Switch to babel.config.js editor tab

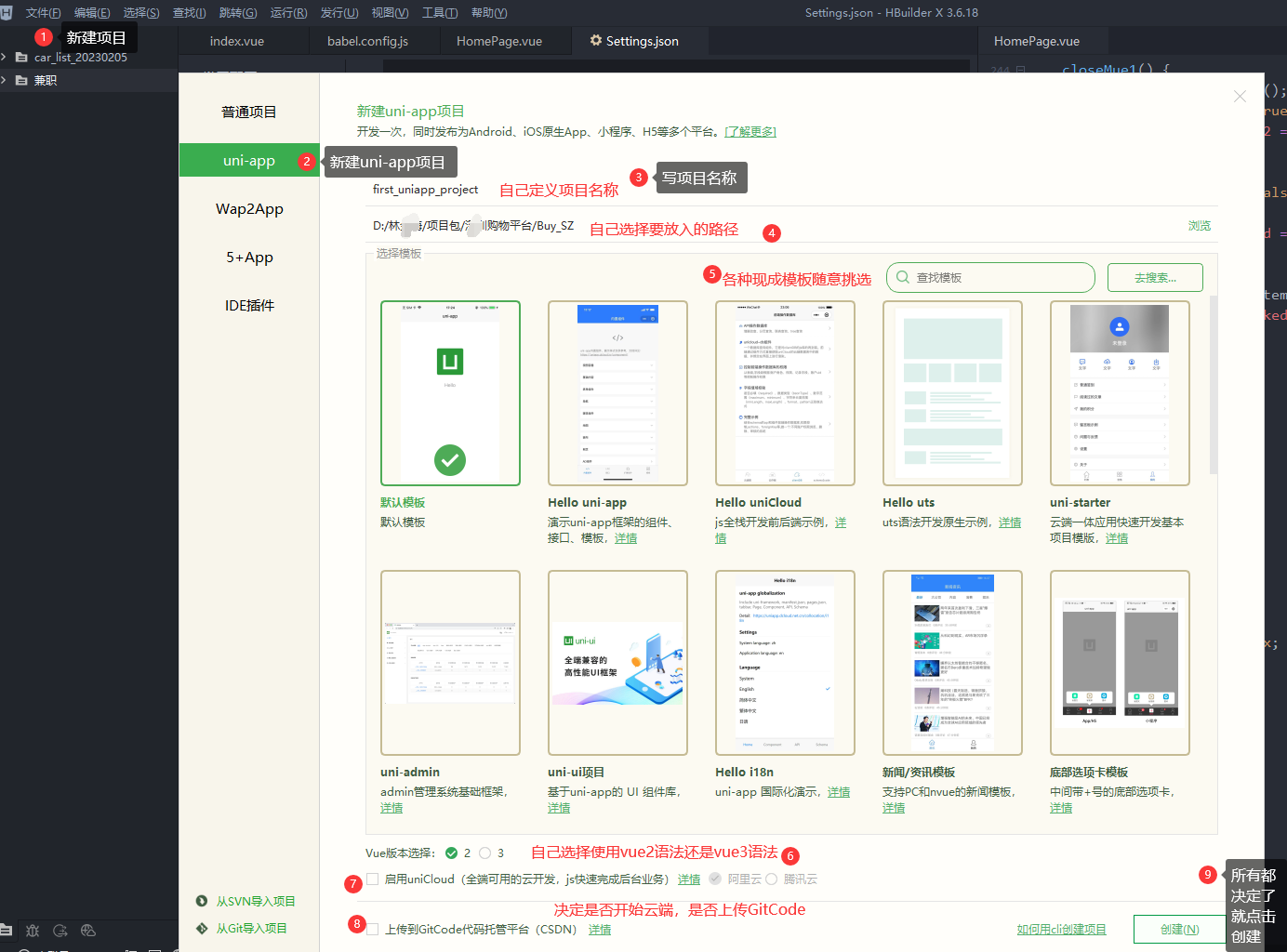[x=367, y=41]
